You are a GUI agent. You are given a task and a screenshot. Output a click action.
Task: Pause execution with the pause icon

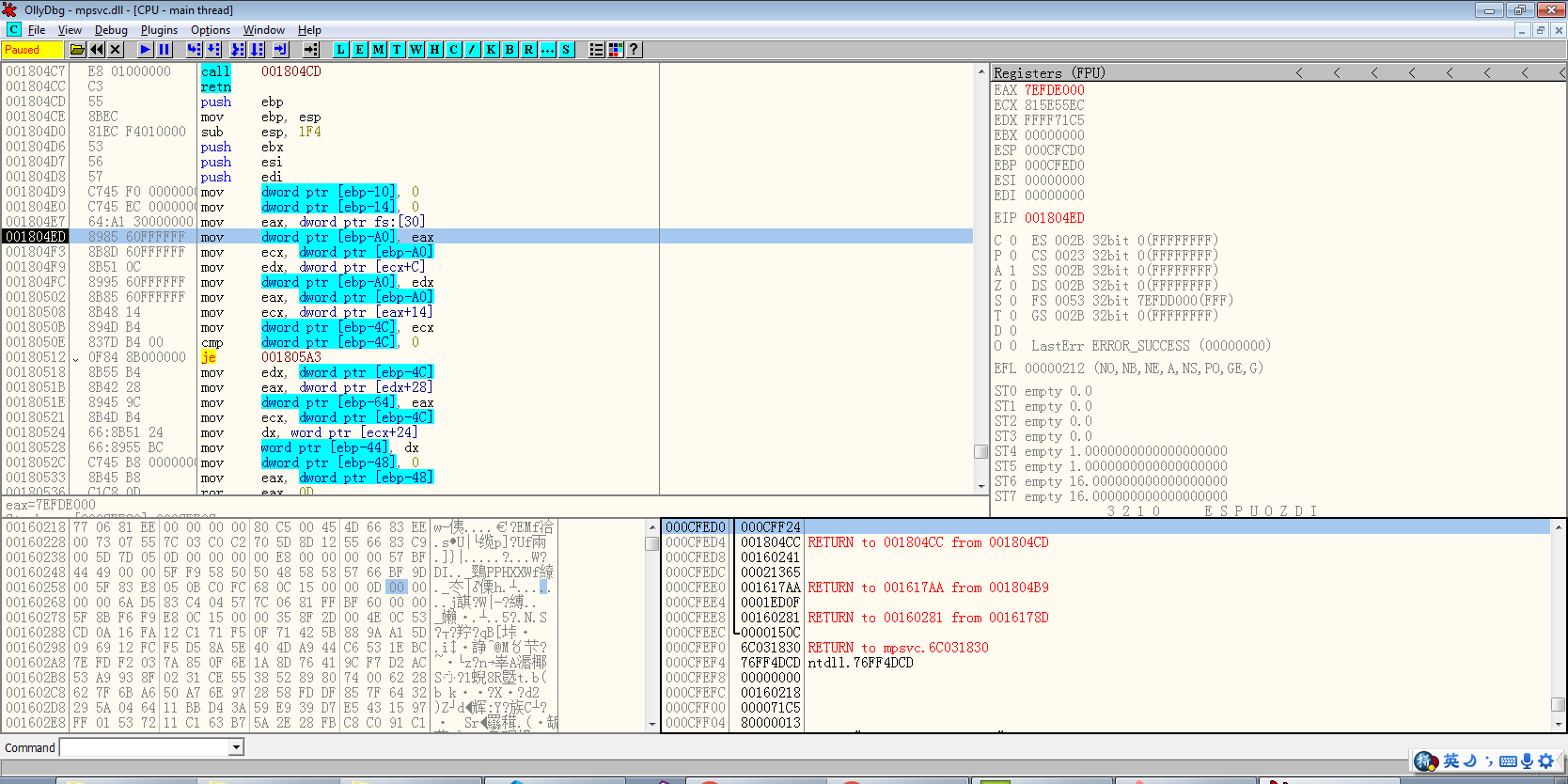[x=165, y=50]
